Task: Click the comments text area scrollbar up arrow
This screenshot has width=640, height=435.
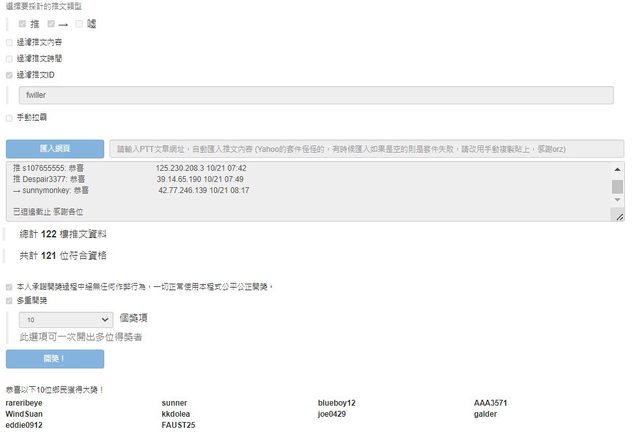Action: click(x=617, y=169)
